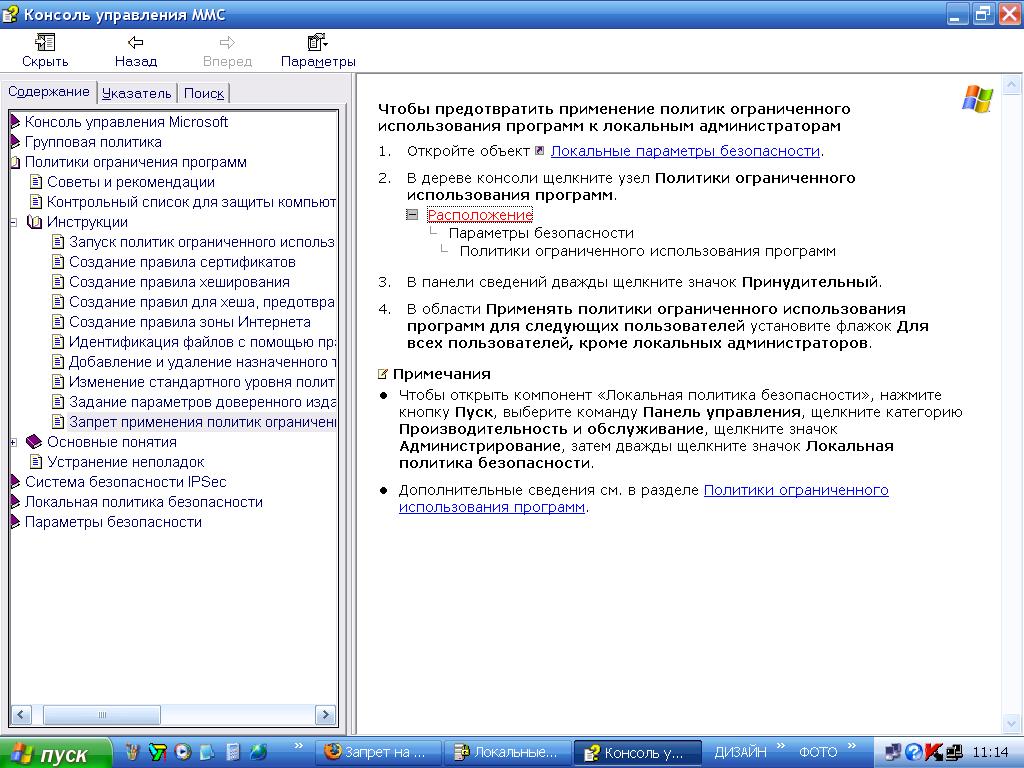Open Параметры безопасности book icon
Screen dimensions: 1024x768
pos(15,522)
